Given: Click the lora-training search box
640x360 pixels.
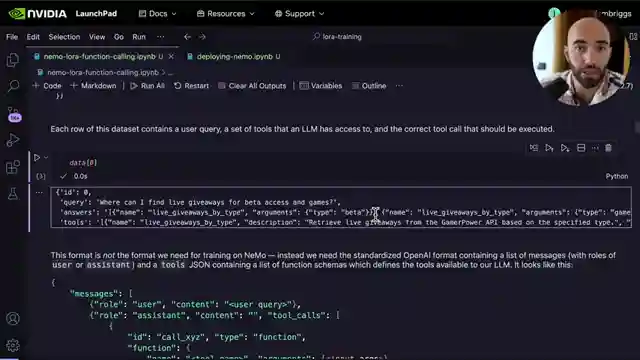Looking at the screenshot, I should pyautogui.click(x=338, y=37).
